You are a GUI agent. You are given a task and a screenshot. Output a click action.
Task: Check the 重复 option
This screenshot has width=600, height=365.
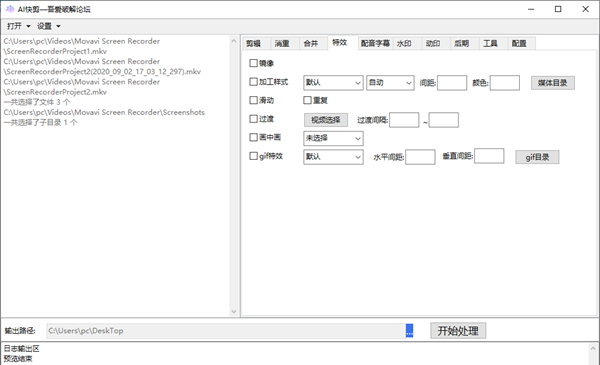click(307, 100)
